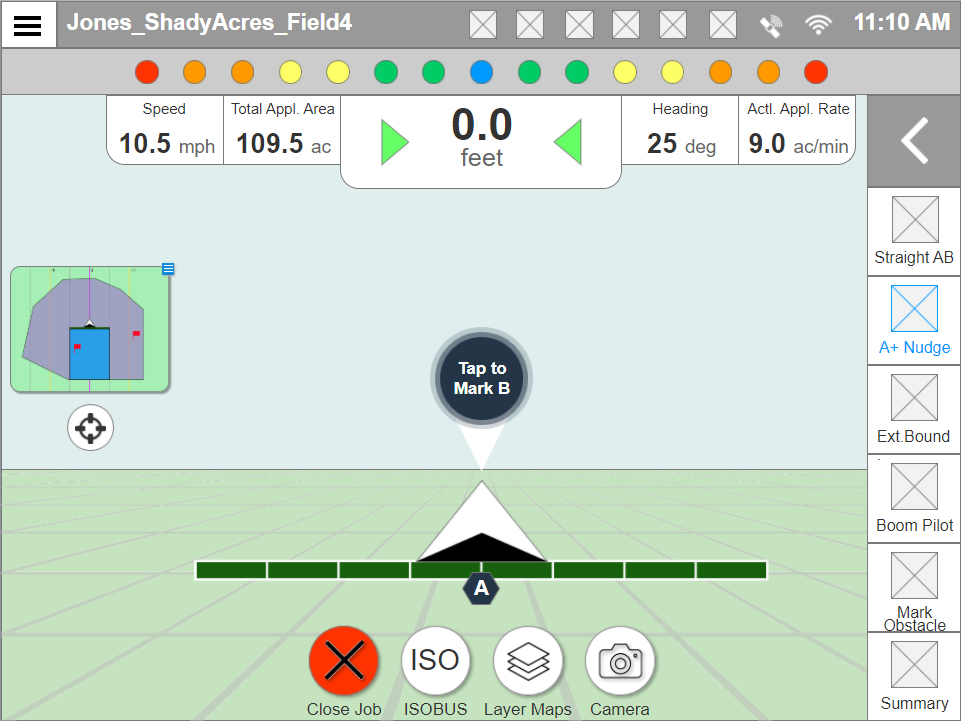Image resolution: width=961 pixels, height=721 pixels.
Task: Enable Boom Pilot automatic section control
Action: [x=913, y=497]
